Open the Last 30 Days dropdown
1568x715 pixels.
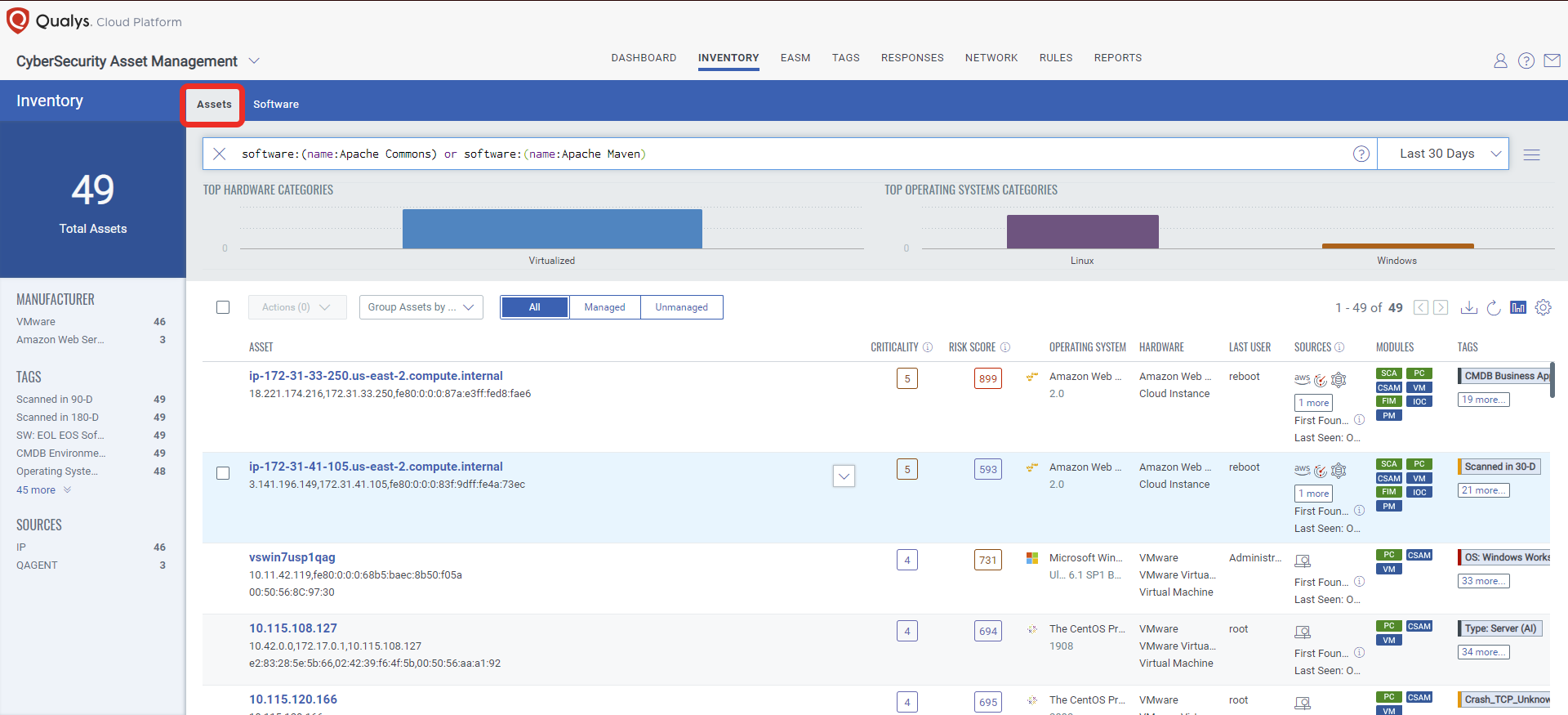[x=1442, y=154]
